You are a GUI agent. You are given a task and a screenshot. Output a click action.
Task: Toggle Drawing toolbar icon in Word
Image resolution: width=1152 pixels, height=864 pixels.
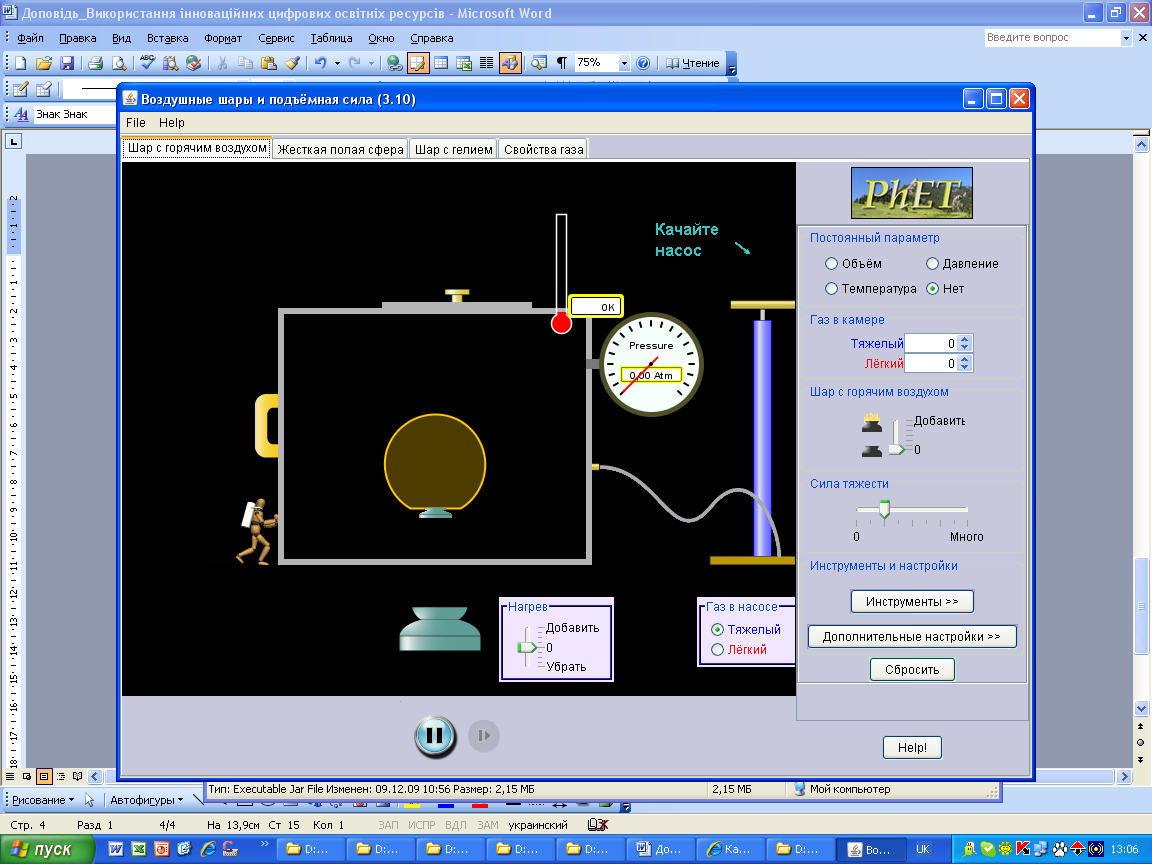pos(510,63)
